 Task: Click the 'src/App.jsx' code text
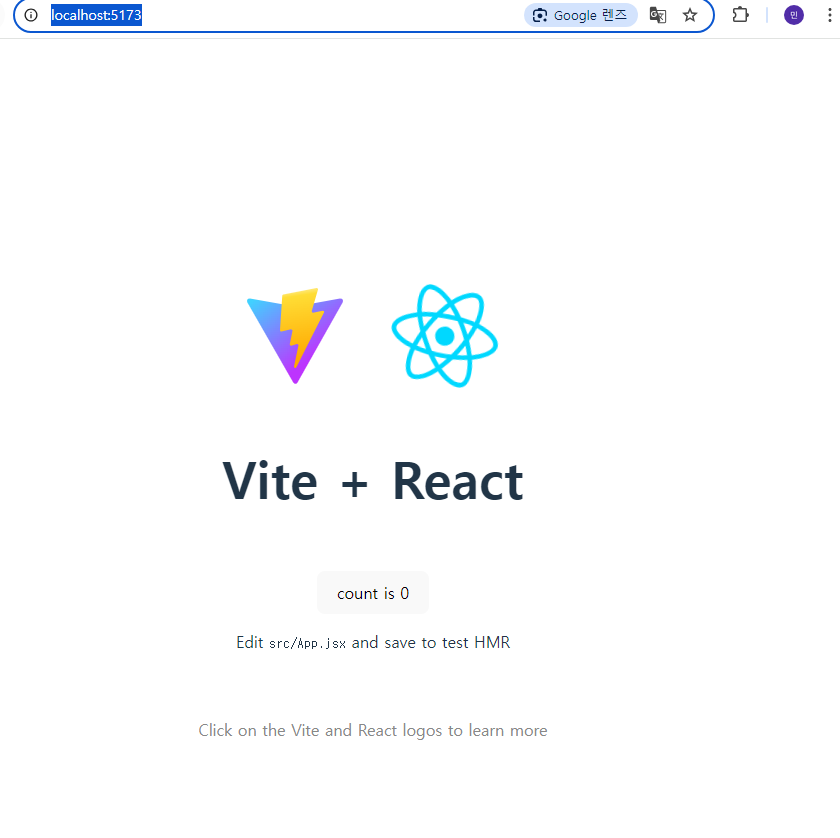click(308, 643)
